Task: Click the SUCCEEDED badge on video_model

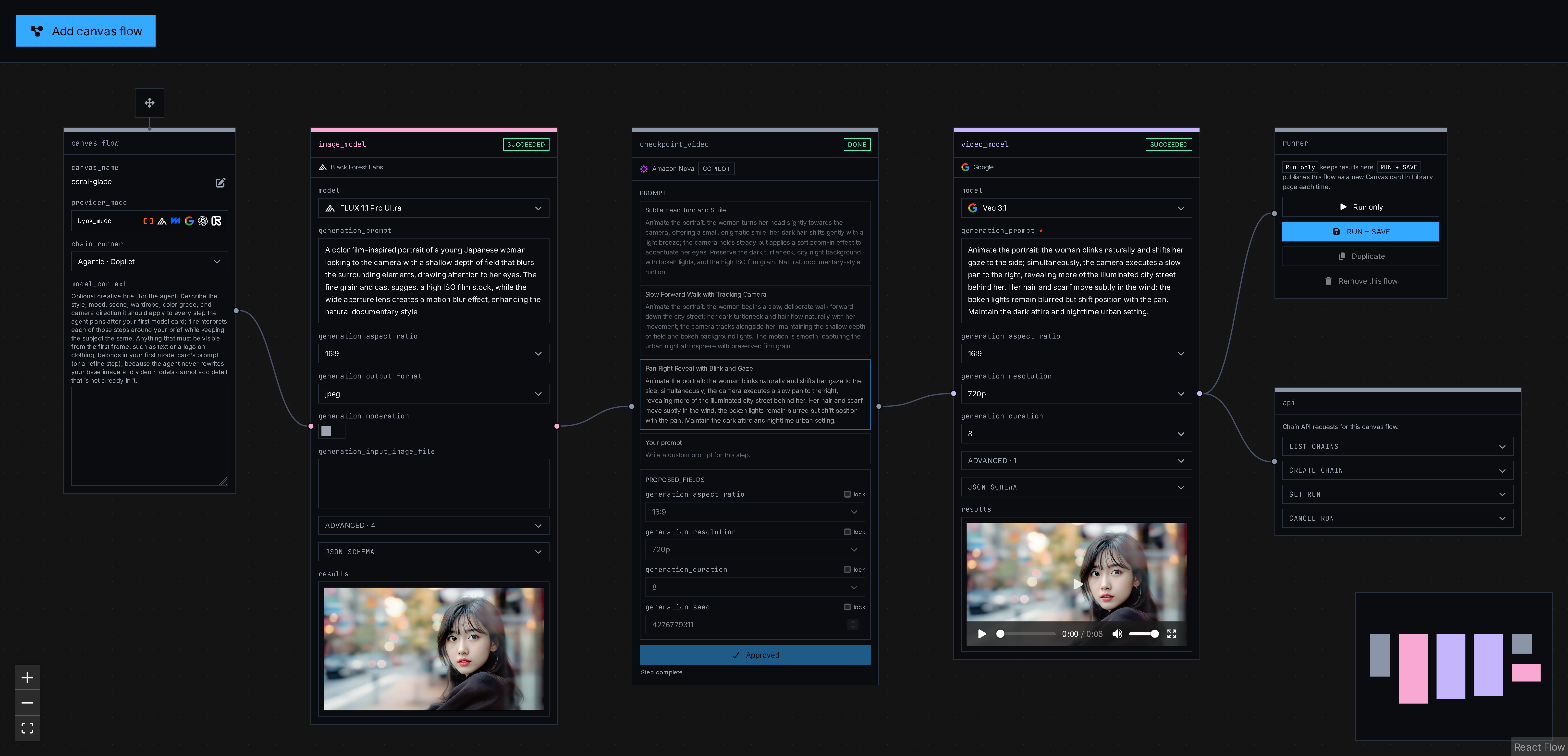Action: (1169, 145)
